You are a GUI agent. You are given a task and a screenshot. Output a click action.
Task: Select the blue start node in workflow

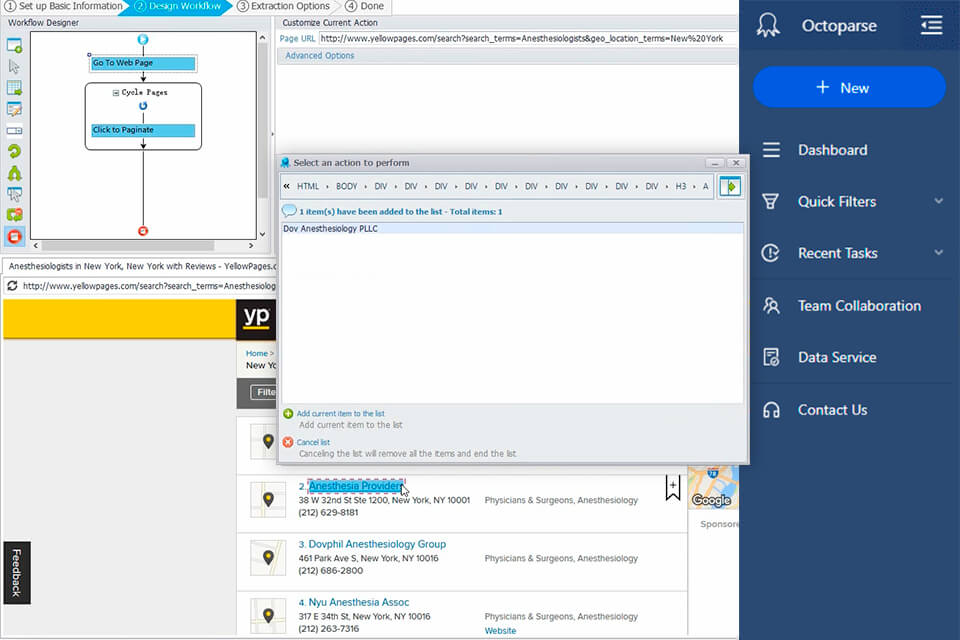pyautogui.click(x=143, y=39)
